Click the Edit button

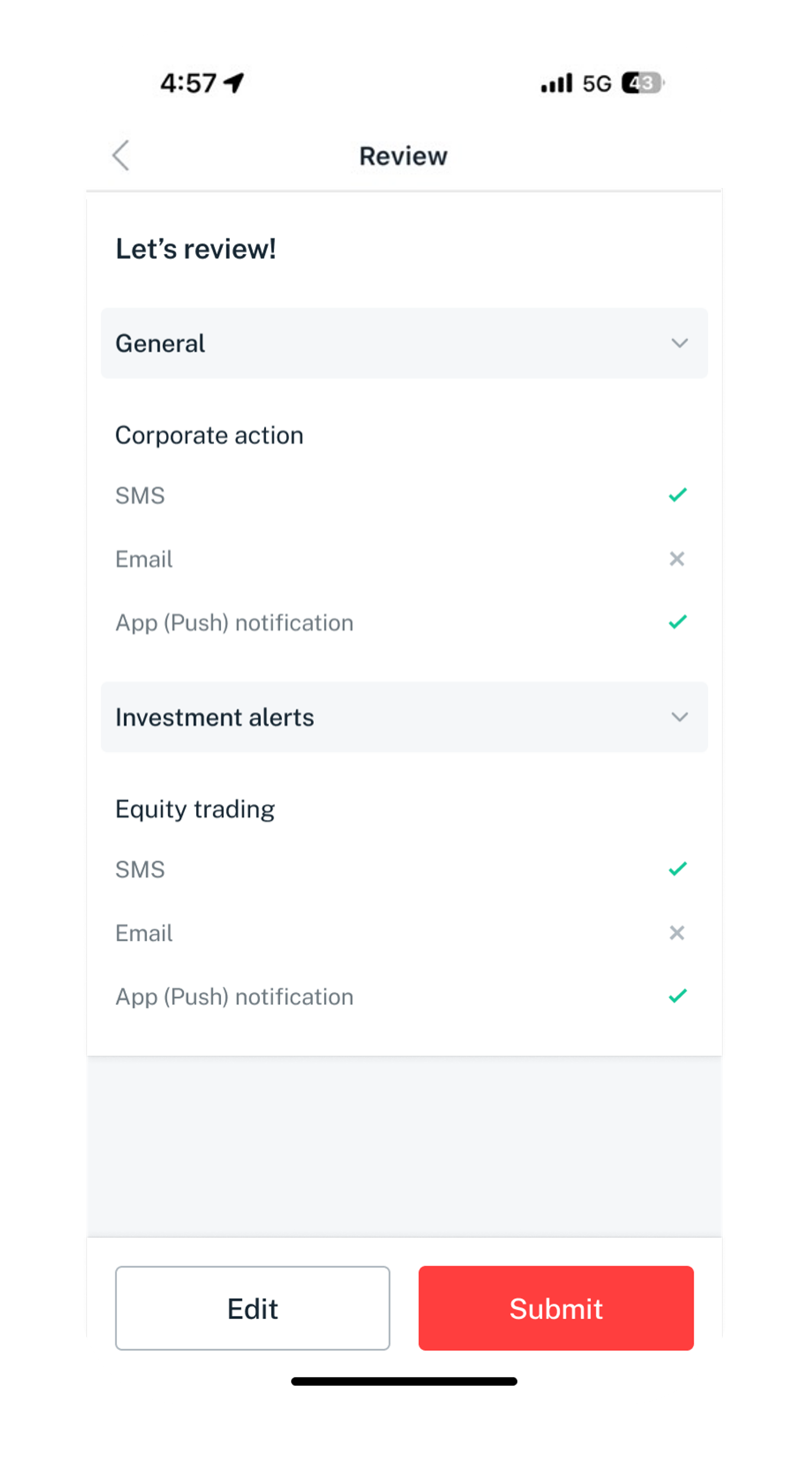[252, 1308]
